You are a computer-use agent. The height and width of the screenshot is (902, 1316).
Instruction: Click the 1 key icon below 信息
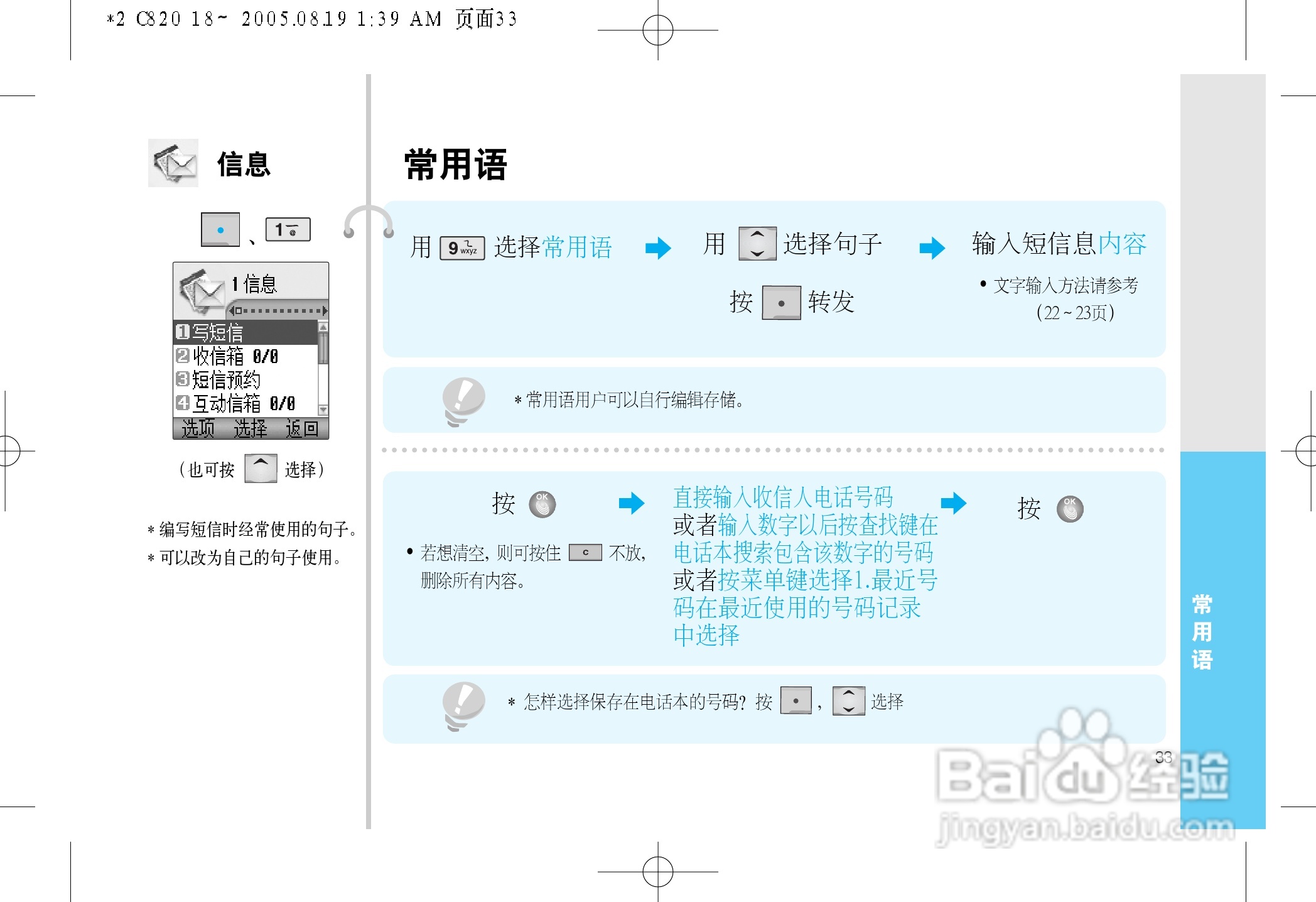pos(288,230)
